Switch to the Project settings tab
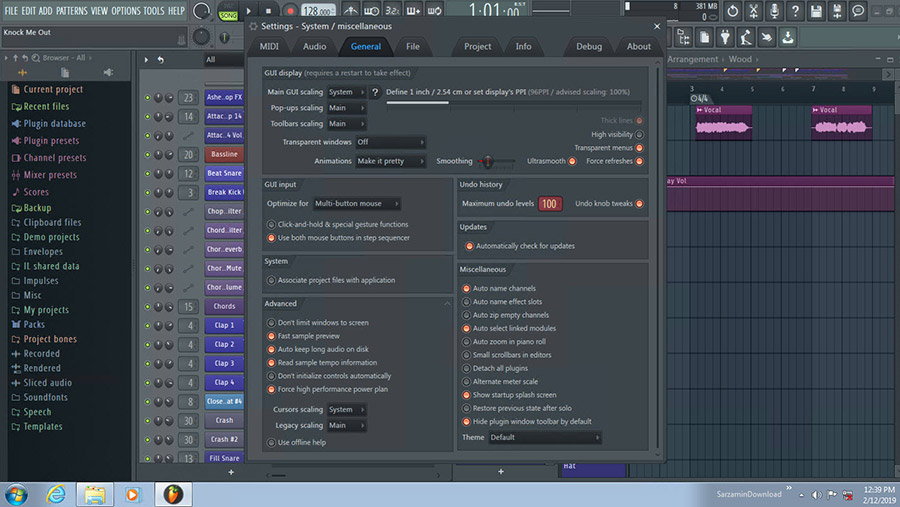Image resolution: width=900 pixels, height=507 pixels. tap(478, 47)
